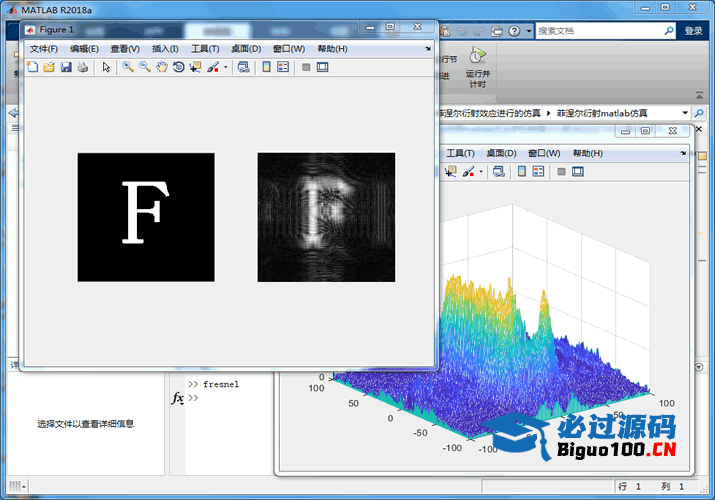Click address bar folder search magnifier

click(x=699, y=113)
